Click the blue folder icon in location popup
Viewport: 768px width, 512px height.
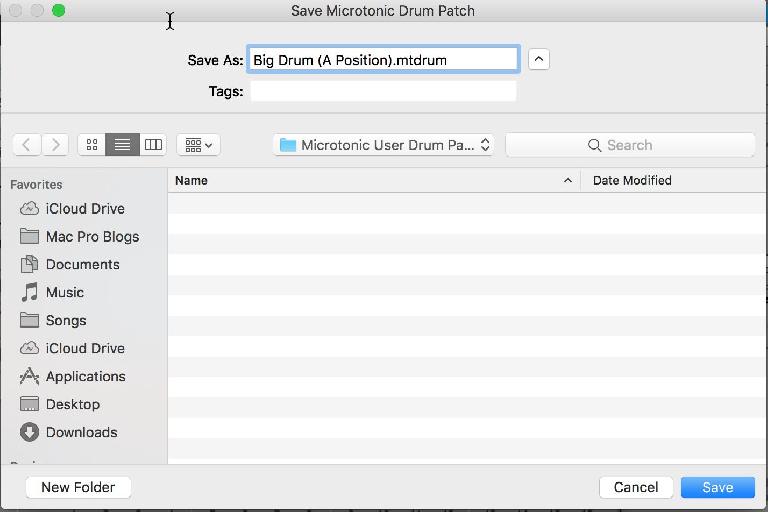tap(288, 145)
